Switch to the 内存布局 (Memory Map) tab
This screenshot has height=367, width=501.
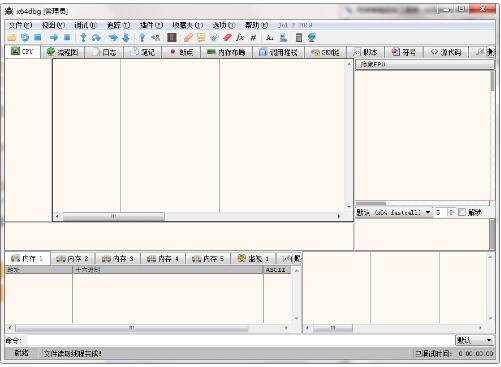(x=226, y=52)
